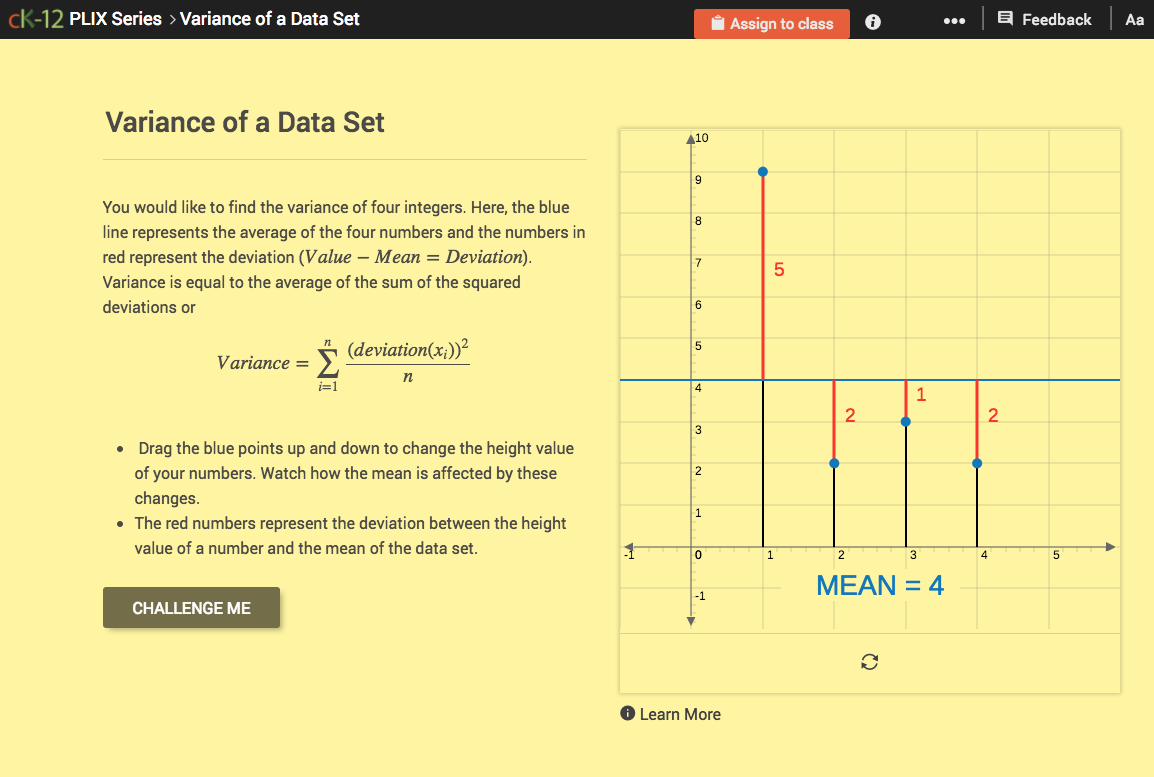Reset the graph with the refresh icon
The width and height of the screenshot is (1154, 777).
coord(869,661)
